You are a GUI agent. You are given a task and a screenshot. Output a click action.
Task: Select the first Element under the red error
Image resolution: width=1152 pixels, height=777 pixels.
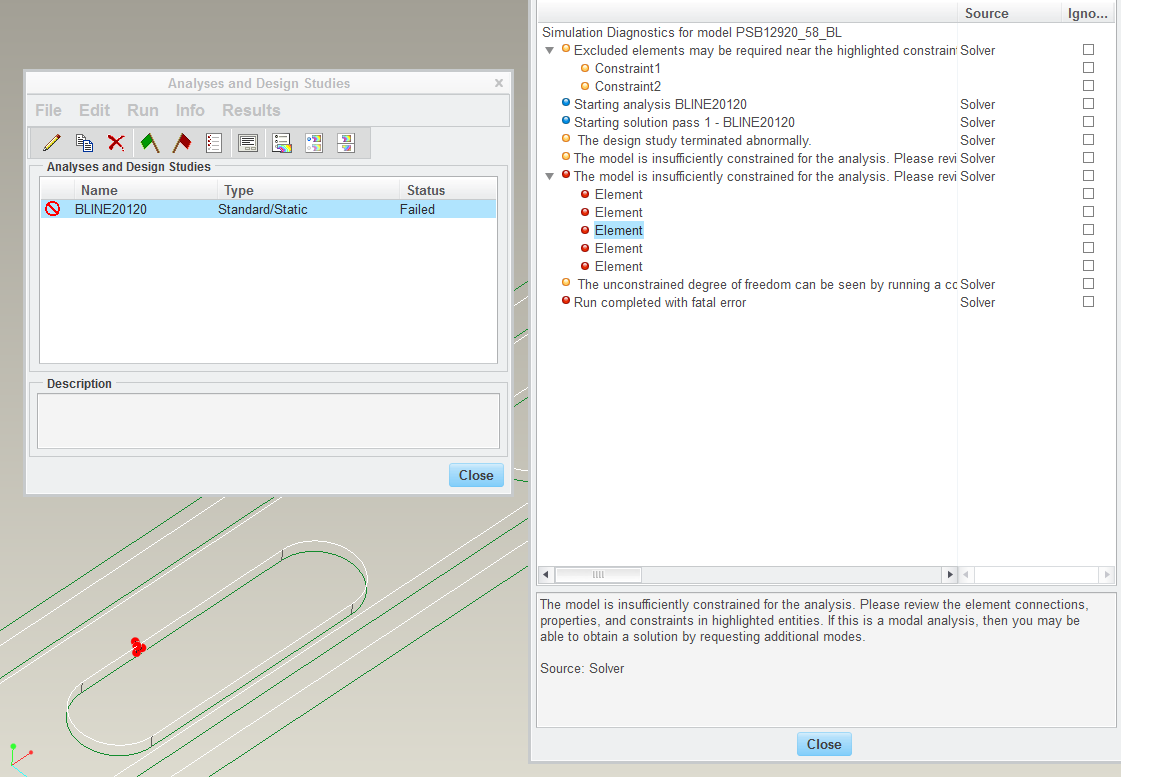pyautogui.click(x=619, y=194)
